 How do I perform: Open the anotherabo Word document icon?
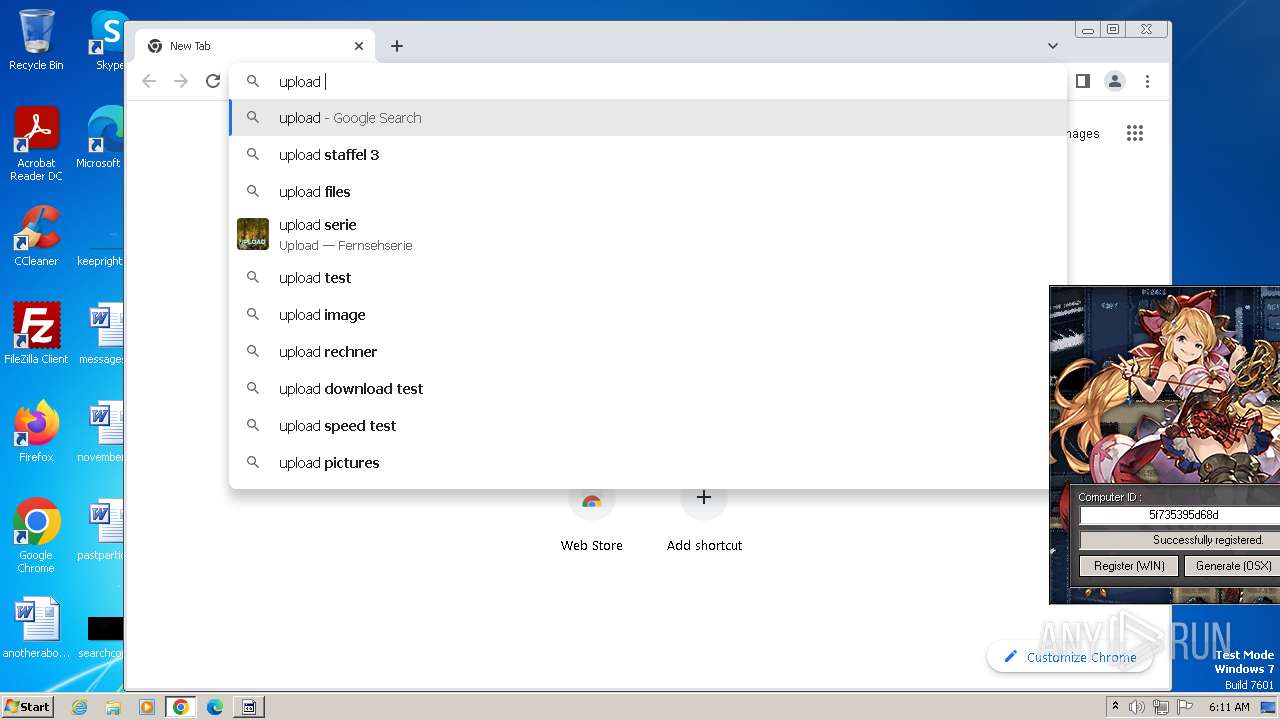coord(36,628)
